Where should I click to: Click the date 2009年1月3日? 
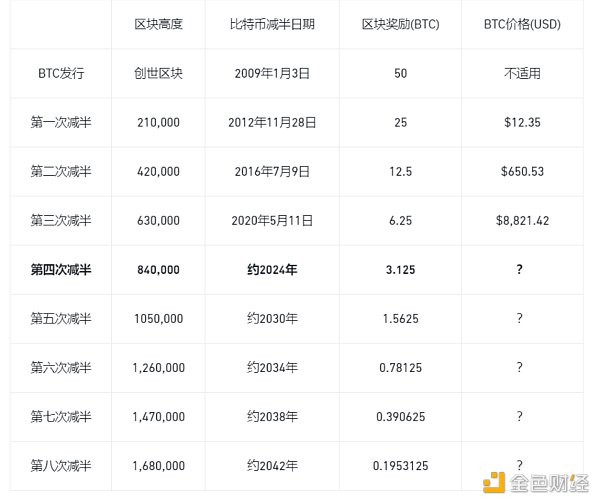pyautogui.click(x=271, y=73)
